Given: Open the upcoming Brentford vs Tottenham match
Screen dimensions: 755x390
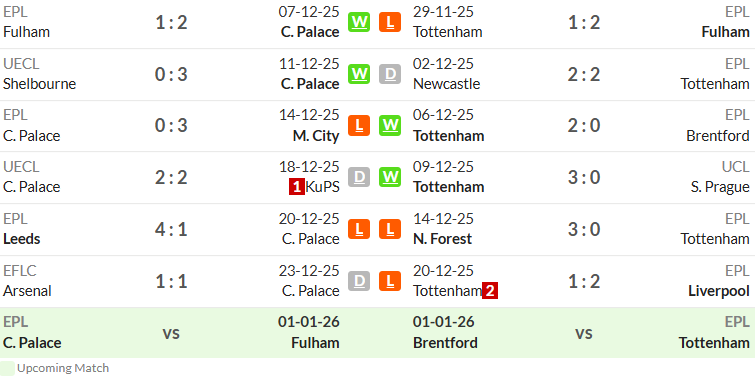Looking at the screenshot, I should (x=566, y=333).
